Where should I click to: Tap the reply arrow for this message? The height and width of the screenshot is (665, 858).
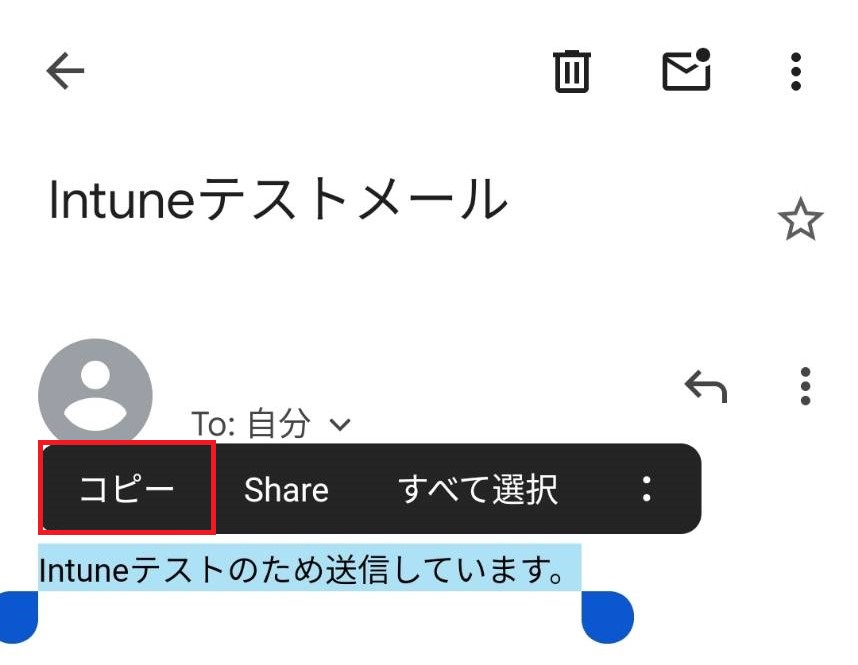pyautogui.click(x=706, y=385)
